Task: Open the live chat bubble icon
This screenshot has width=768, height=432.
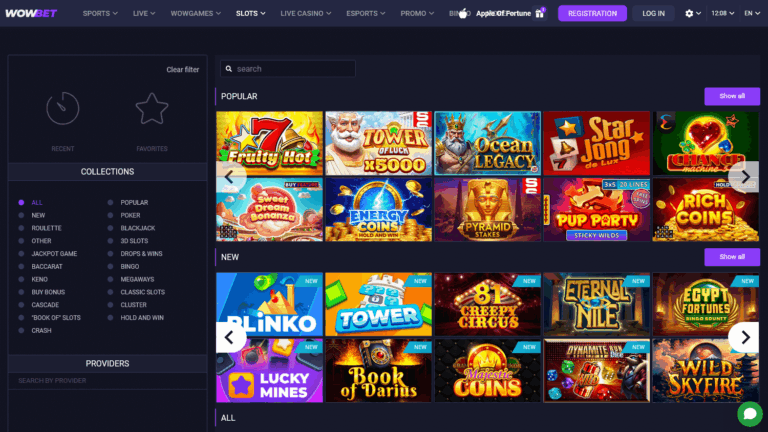Action: pyautogui.click(x=750, y=414)
